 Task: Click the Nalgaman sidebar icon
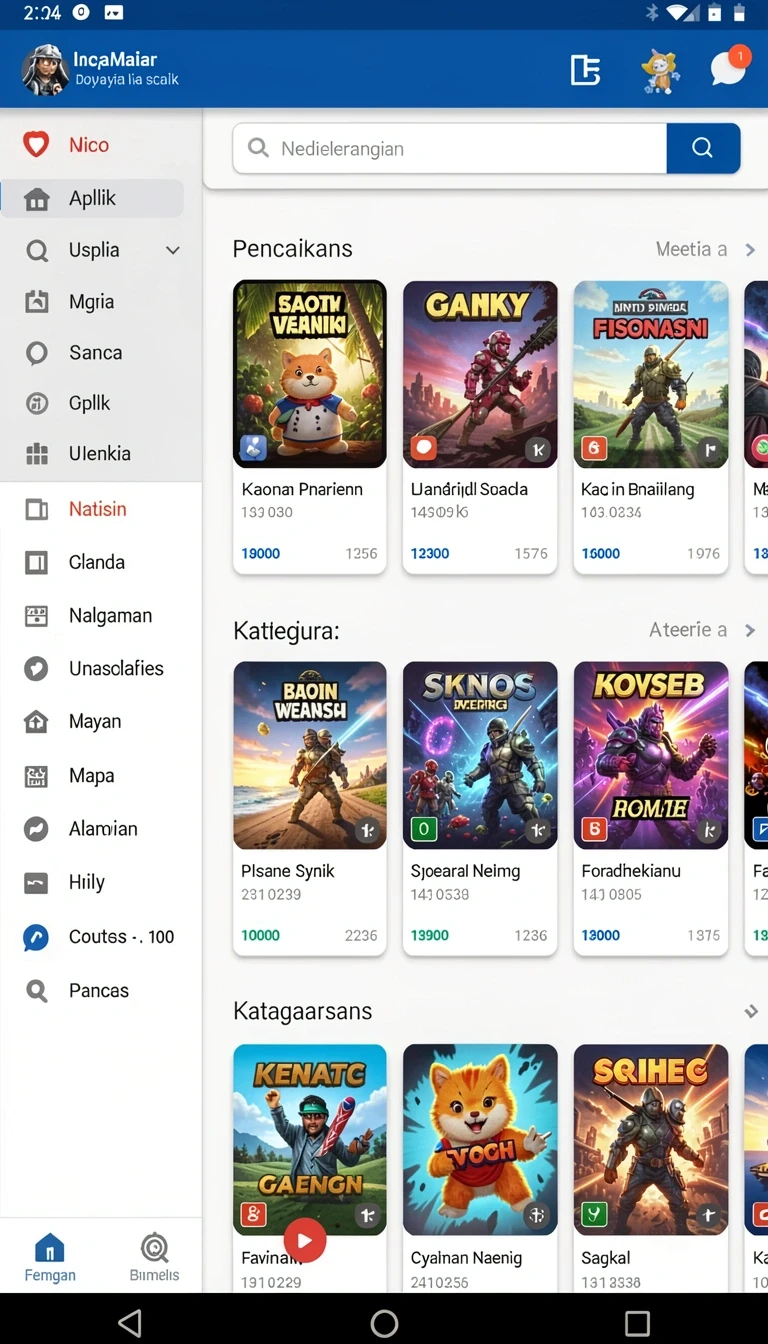[37, 616]
